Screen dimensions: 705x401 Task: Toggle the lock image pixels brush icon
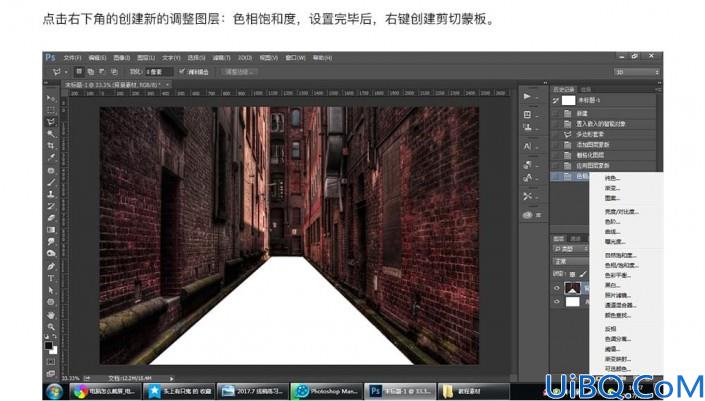click(583, 274)
